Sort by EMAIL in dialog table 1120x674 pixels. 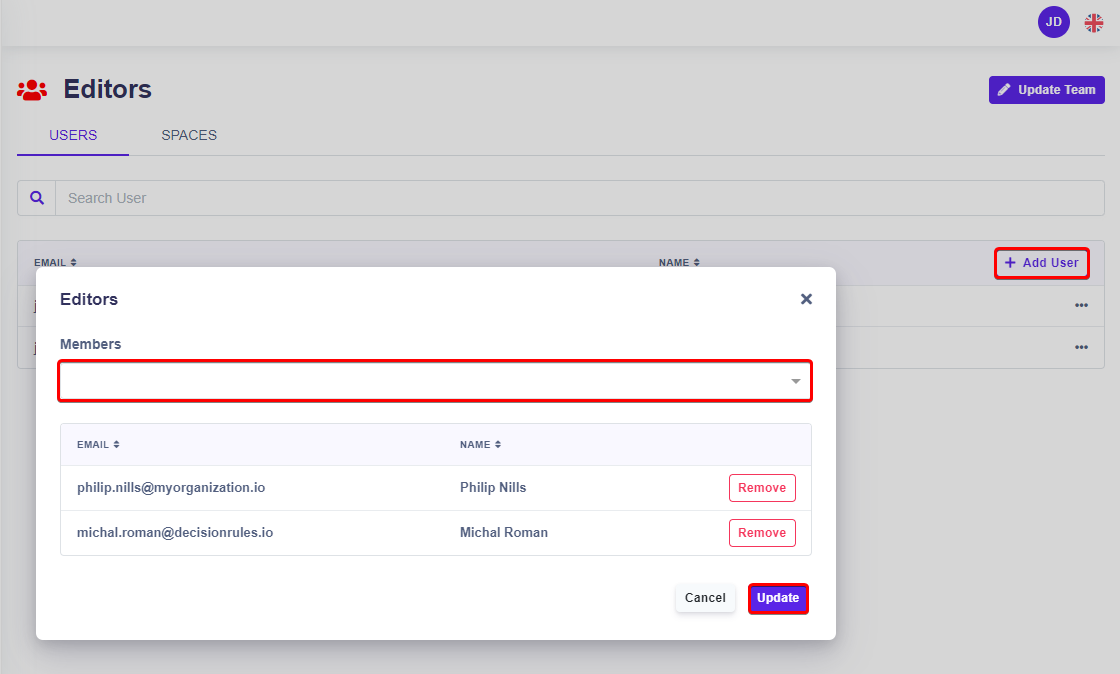click(x=98, y=444)
